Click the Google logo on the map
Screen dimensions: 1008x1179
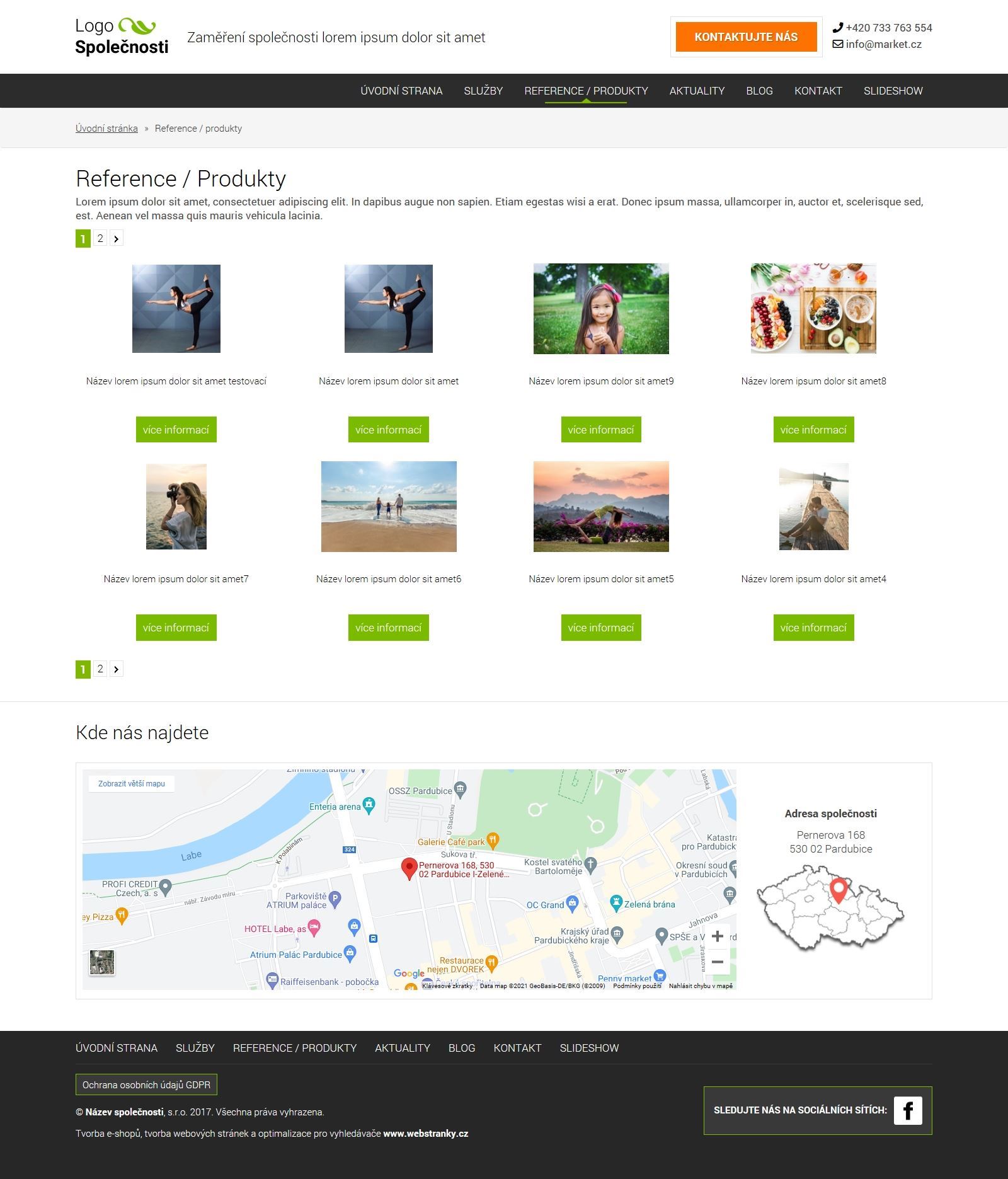409,974
